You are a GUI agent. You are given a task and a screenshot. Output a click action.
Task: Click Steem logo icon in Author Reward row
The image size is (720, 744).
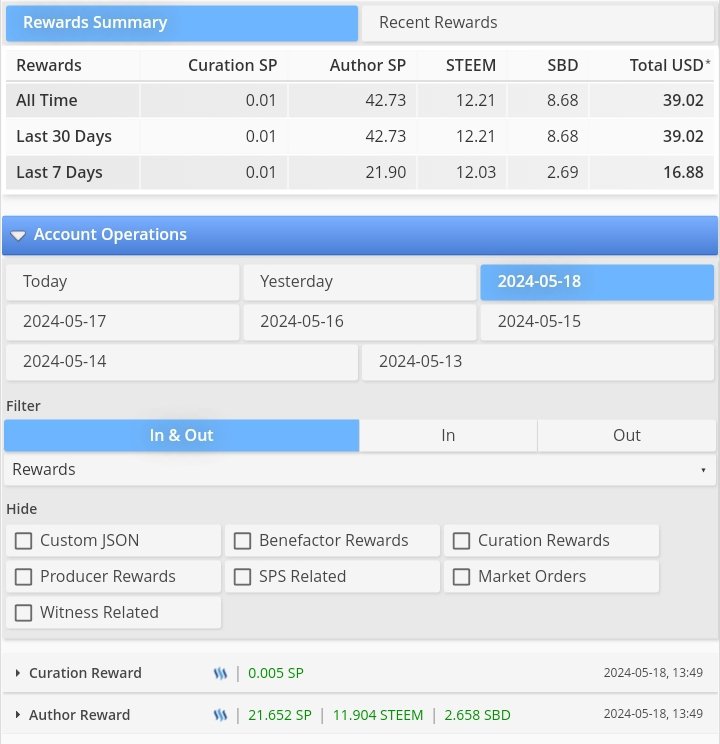click(x=220, y=715)
